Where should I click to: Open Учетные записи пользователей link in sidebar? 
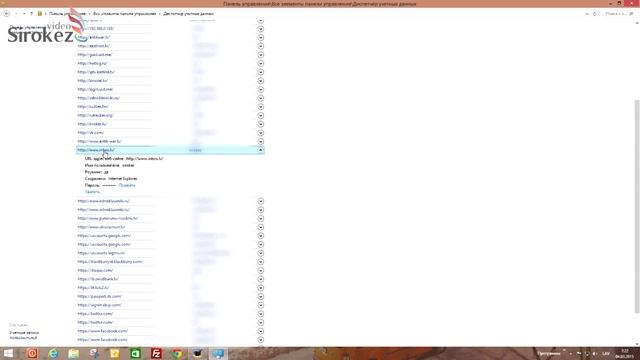pyautogui.click(x=24, y=335)
